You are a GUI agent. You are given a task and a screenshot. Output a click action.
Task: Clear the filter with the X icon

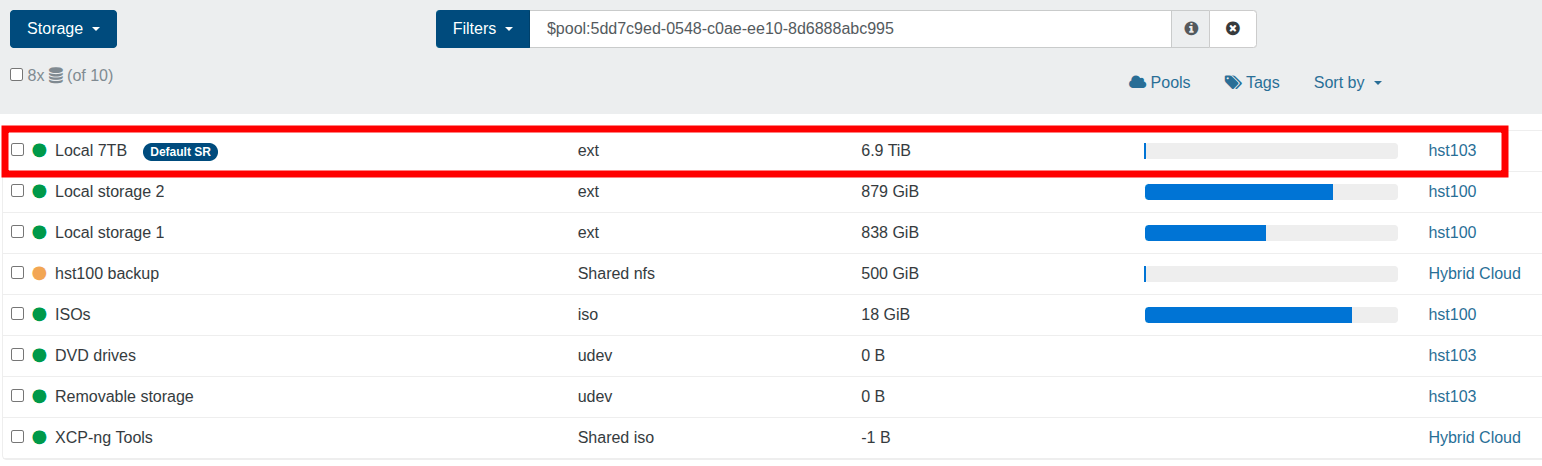tap(1233, 29)
